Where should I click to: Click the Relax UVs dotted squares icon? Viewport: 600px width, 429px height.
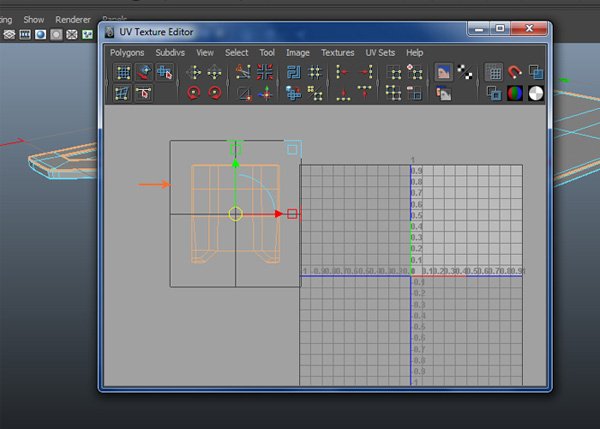315,93
